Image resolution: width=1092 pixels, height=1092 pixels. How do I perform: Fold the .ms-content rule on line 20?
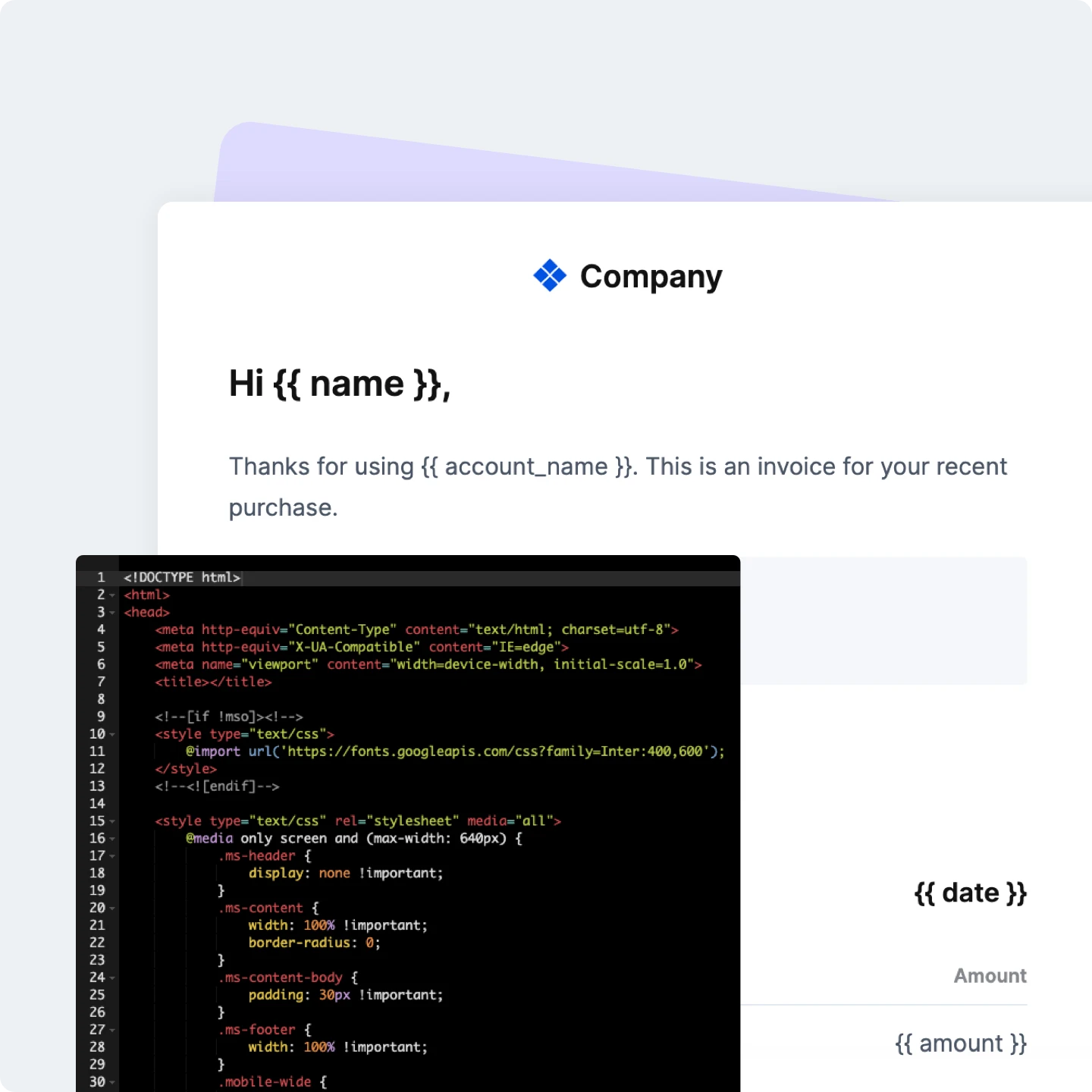click(x=112, y=908)
